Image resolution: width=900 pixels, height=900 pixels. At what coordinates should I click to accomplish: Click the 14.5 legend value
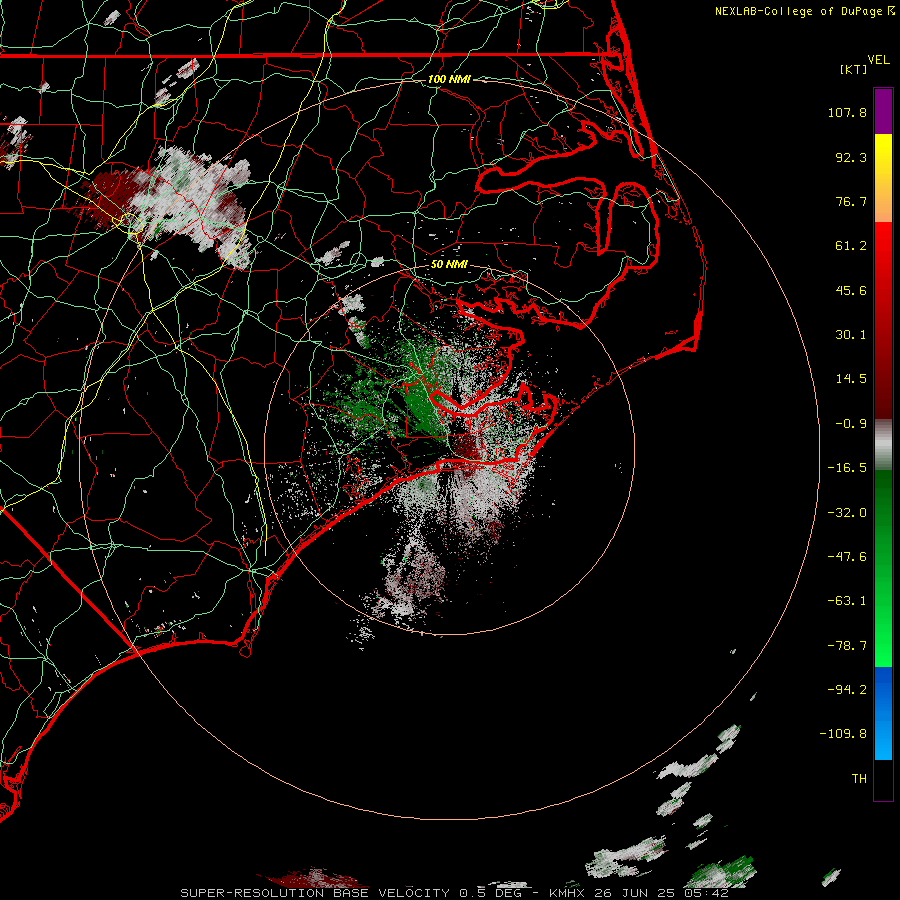[851, 379]
